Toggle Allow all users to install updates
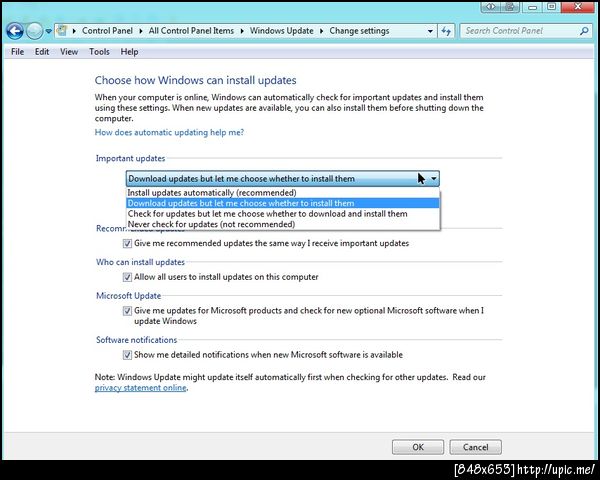 (x=127, y=277)
